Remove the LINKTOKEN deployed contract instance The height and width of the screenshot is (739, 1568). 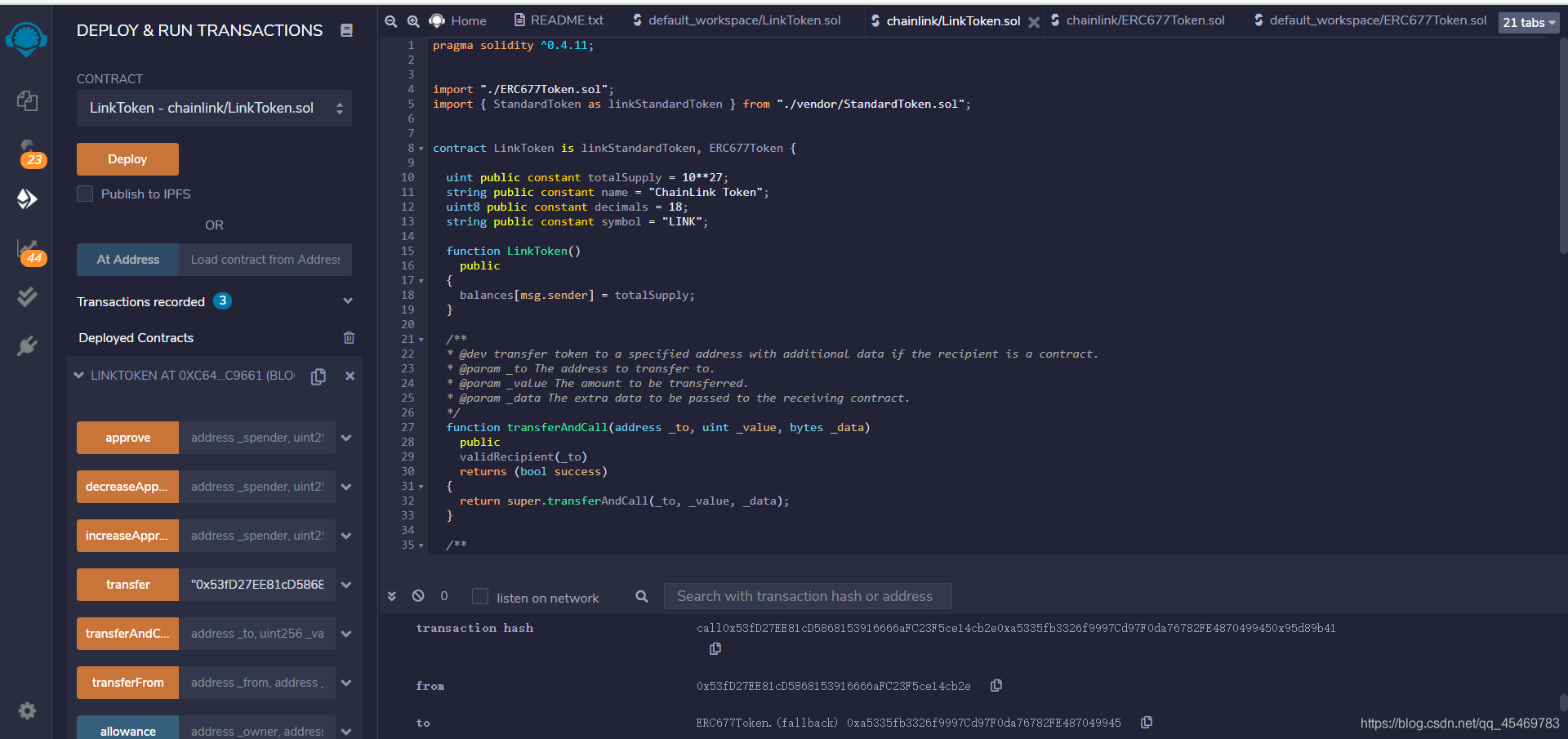[x=350, y=376]
